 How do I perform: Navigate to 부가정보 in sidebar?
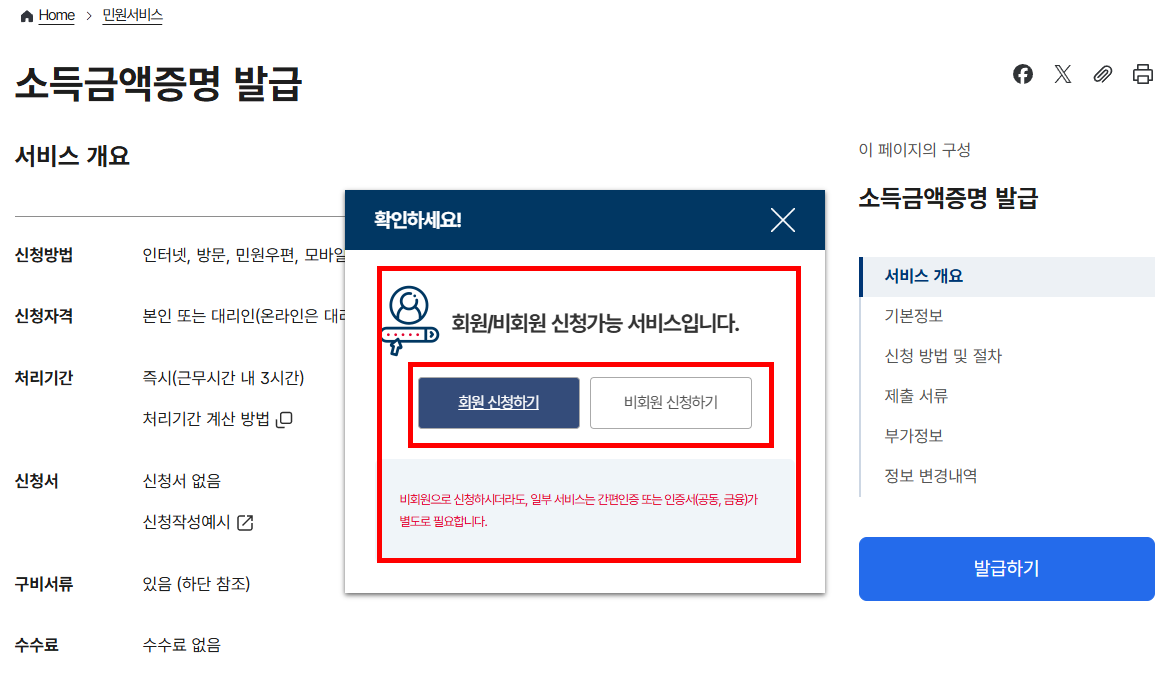pyautogui.click(x=913, y=436)
